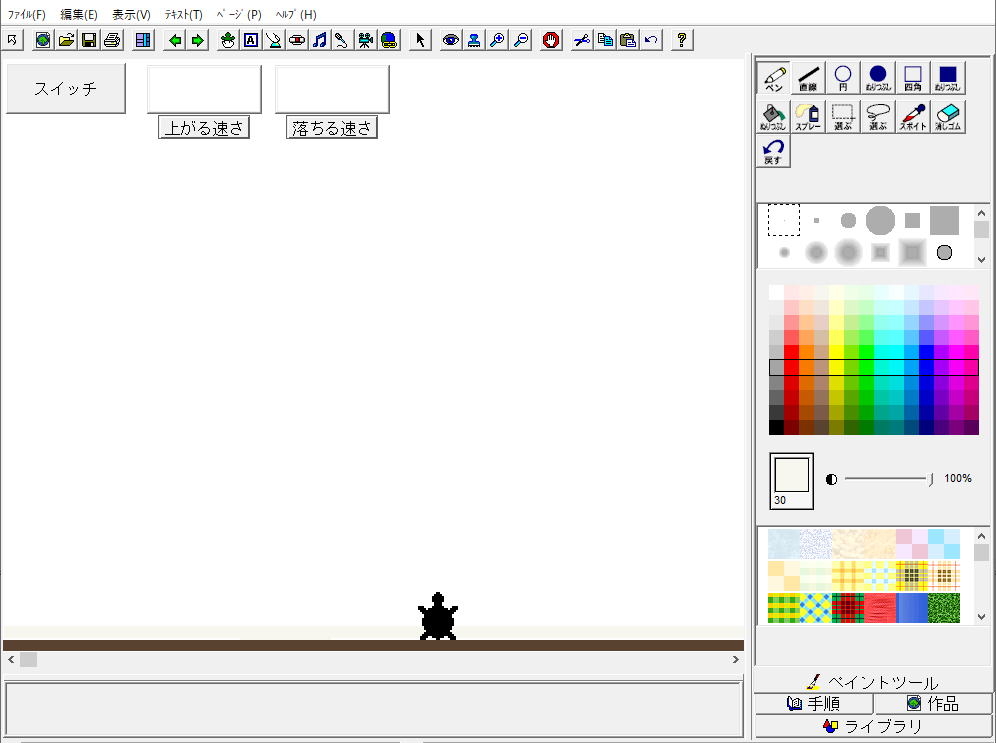Select the large square brush shape

click(944, 220)
